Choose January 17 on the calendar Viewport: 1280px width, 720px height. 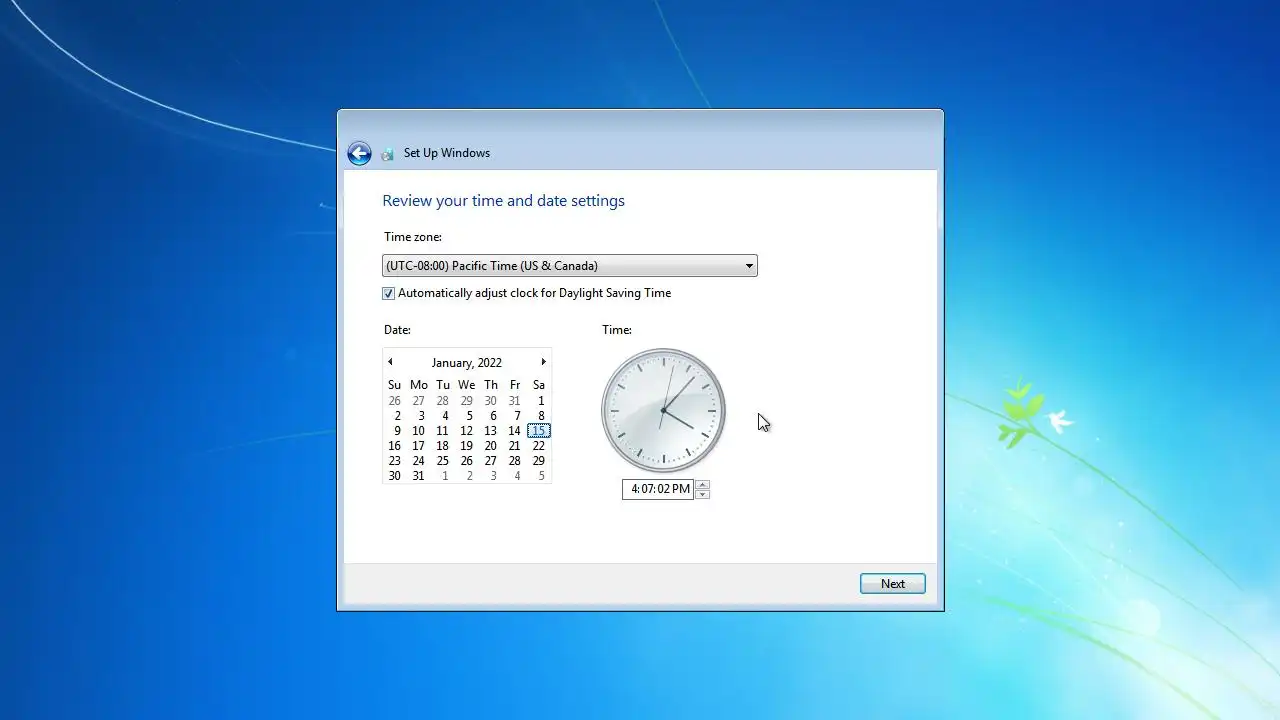click(x=419, y=446)
